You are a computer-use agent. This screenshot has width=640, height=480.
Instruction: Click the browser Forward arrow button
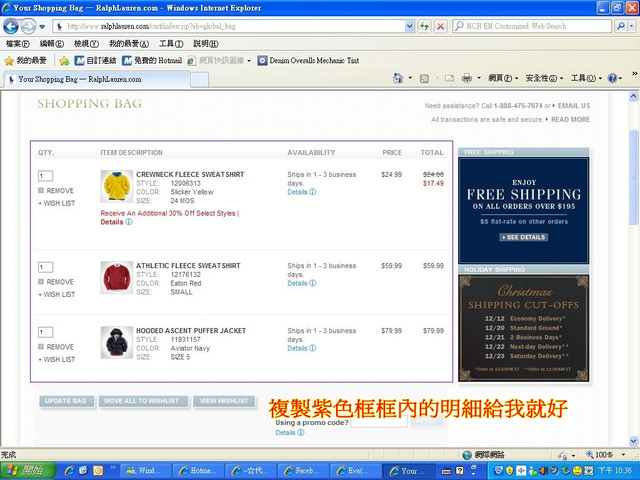pos(28,27)
